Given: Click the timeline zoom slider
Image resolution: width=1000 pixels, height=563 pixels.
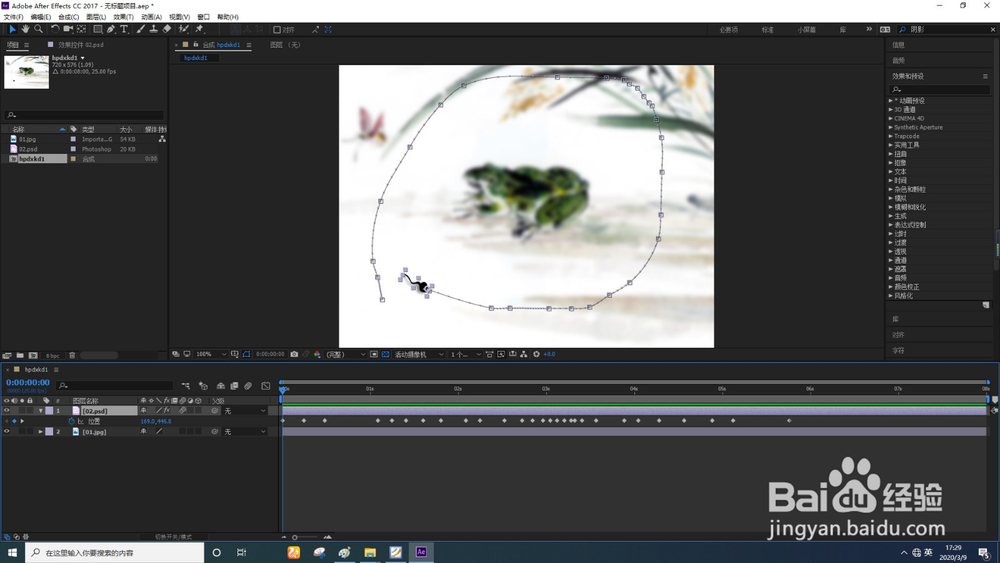Looking at the screenshot, I should (x=306, y=537).
